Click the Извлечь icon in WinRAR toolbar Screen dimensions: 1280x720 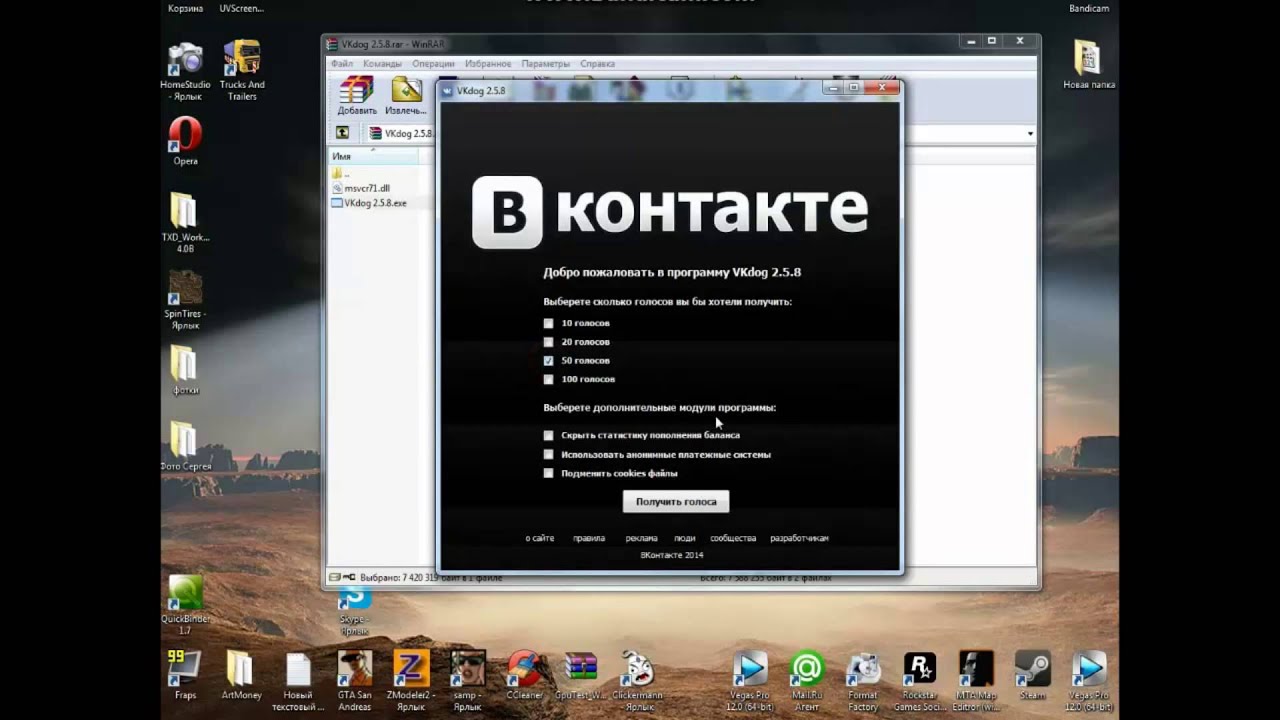point(406,96)
